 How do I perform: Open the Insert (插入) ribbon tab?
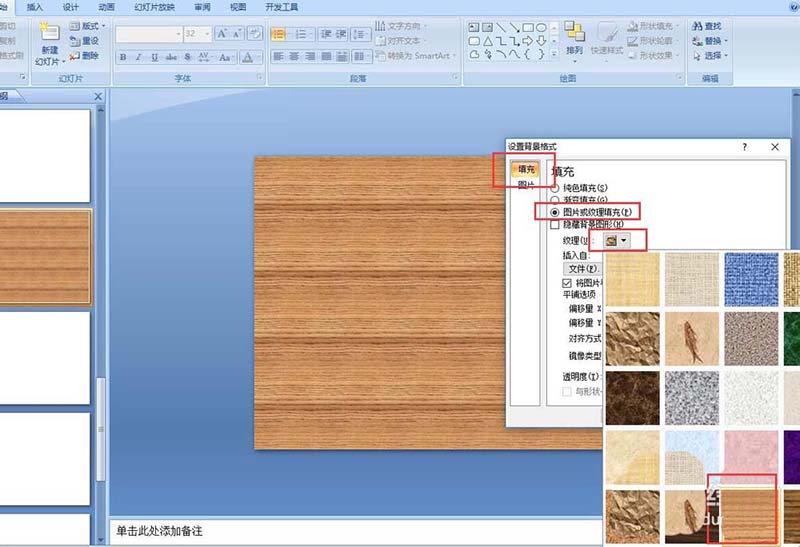tap(35, 7)
